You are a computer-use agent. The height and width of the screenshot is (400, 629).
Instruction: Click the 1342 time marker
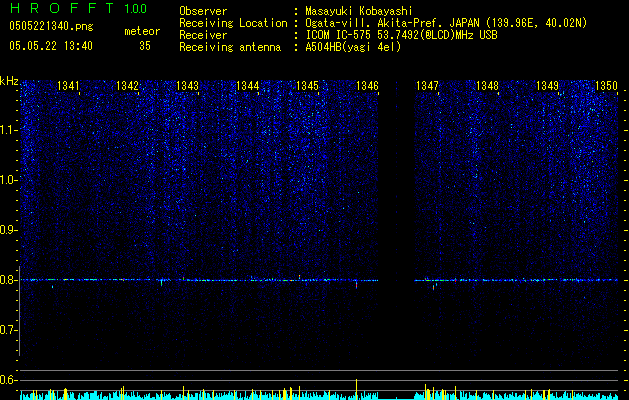click(128, 86)
